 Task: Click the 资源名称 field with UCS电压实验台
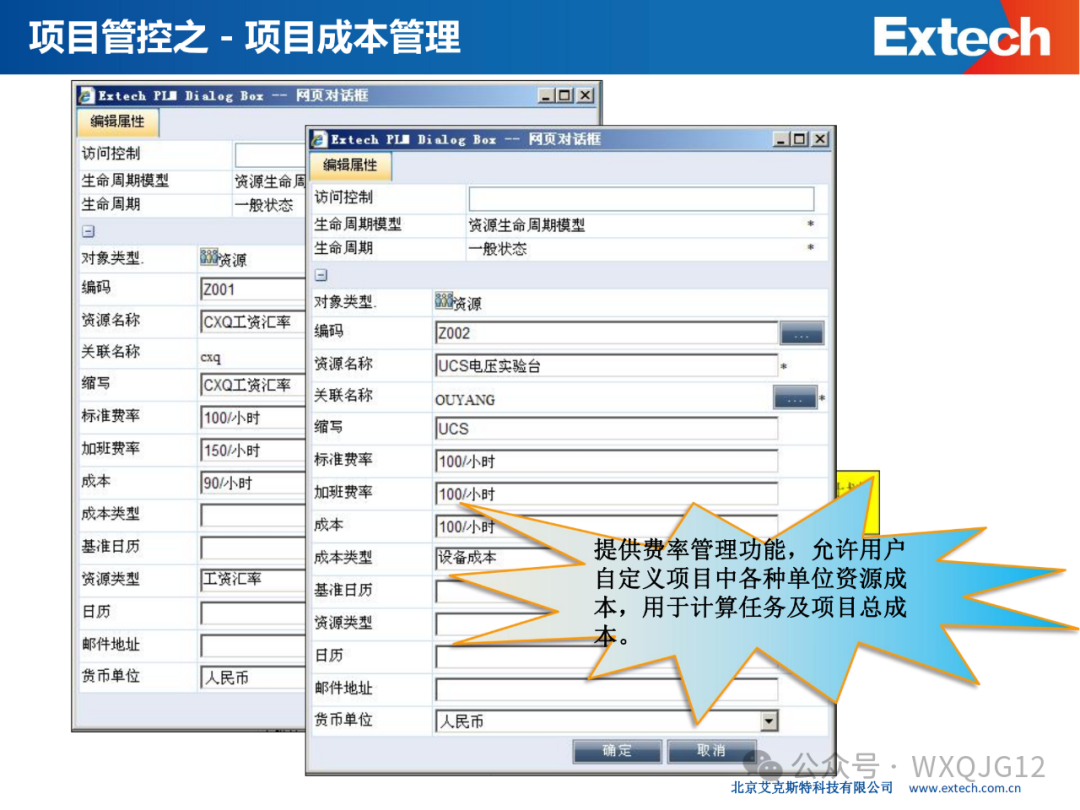tap(606, 366)
